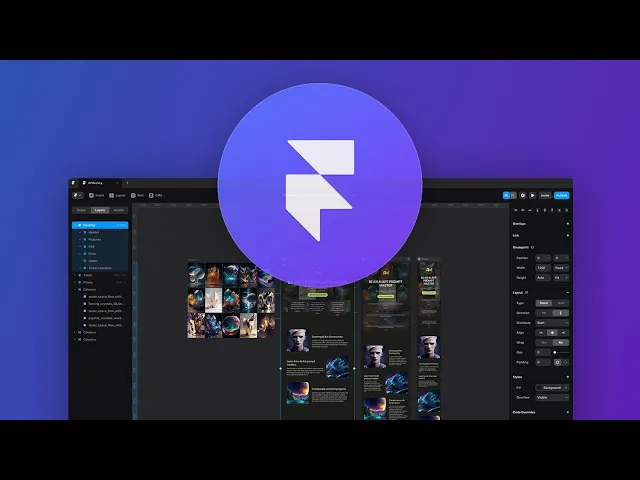Click the align bottom icon

coord(552,210)
